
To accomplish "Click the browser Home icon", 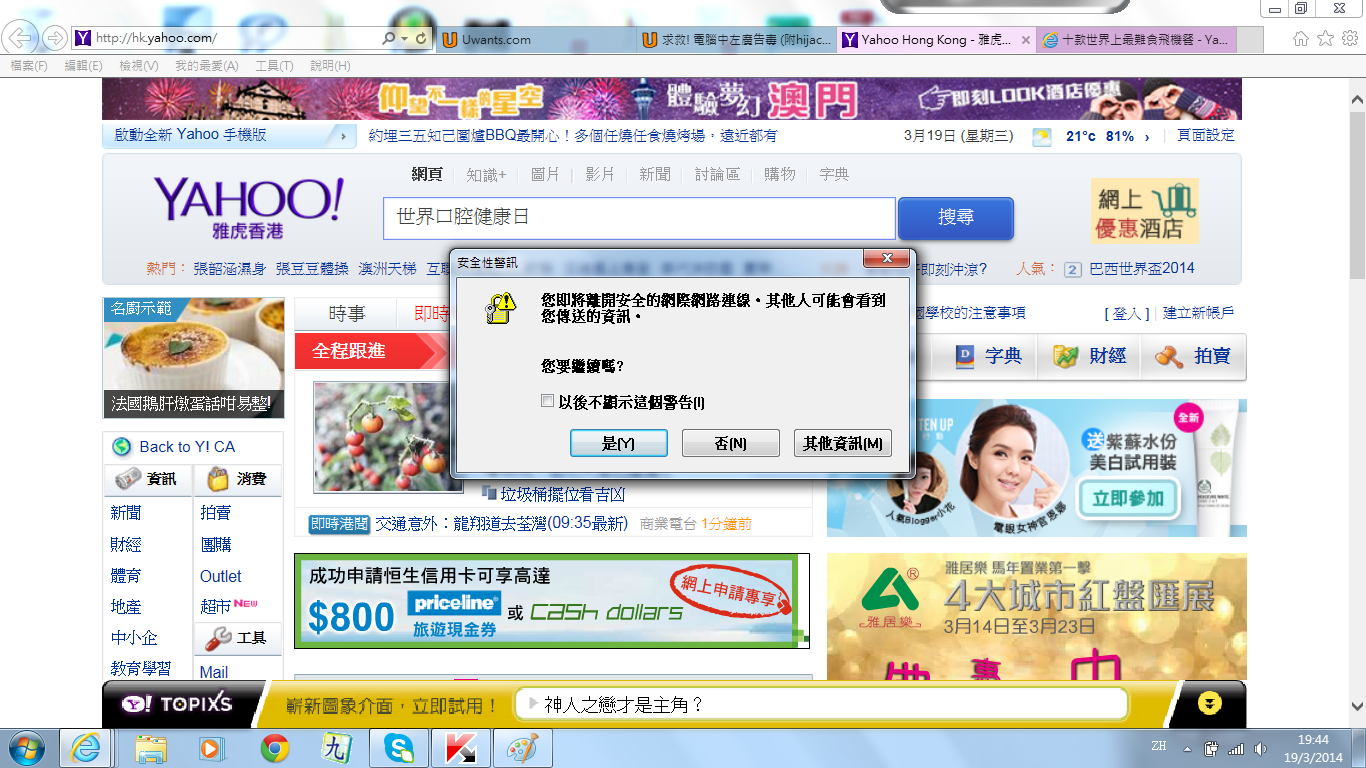I will [1301, 39].
